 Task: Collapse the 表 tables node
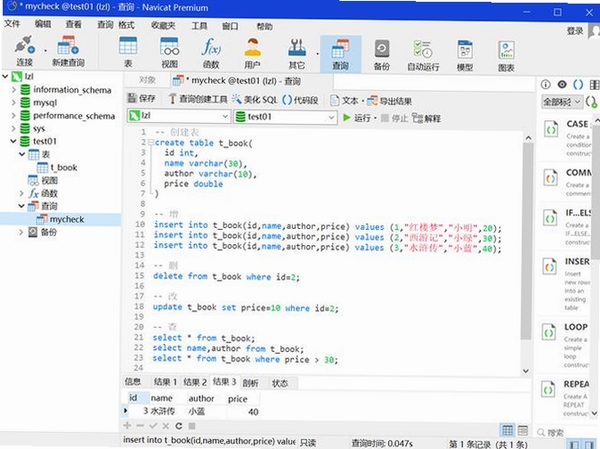coord(22,154)
